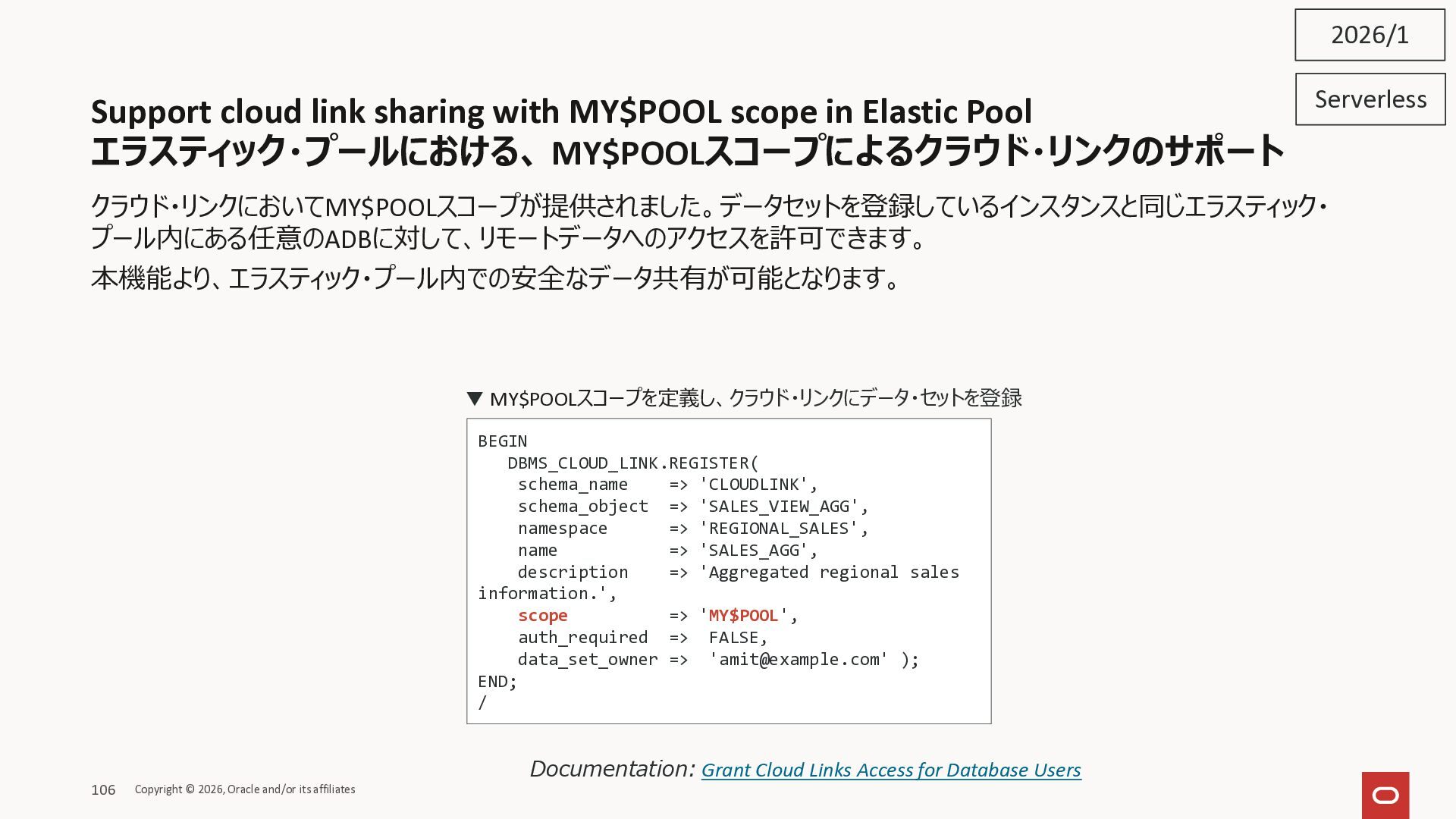Viewport: 1456px width, 819px height.
Task: Click the black triangle marker before MY$POOL caption
Action: (x=475, y=398)
